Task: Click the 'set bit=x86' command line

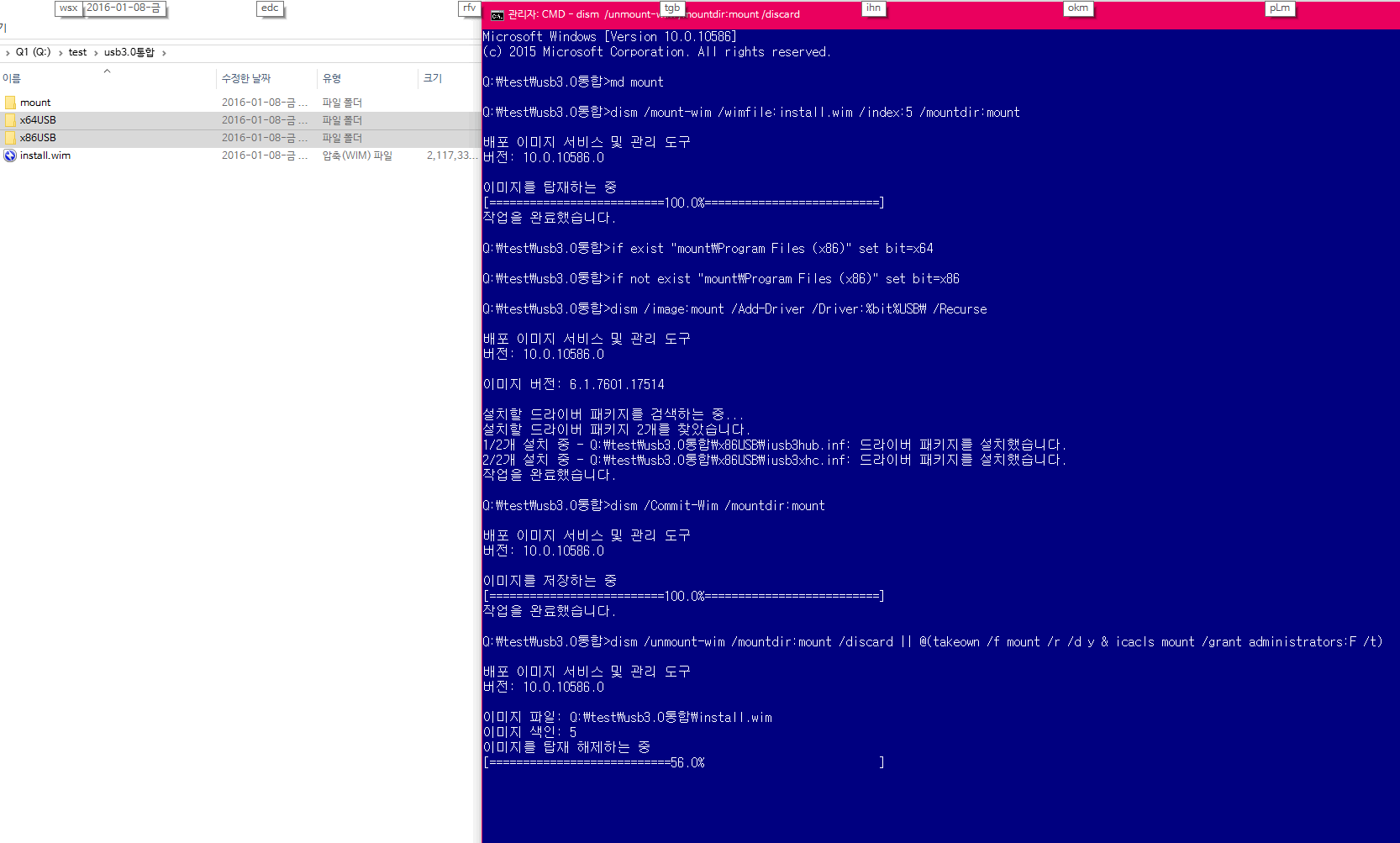Action: click(x=721, y=279)
